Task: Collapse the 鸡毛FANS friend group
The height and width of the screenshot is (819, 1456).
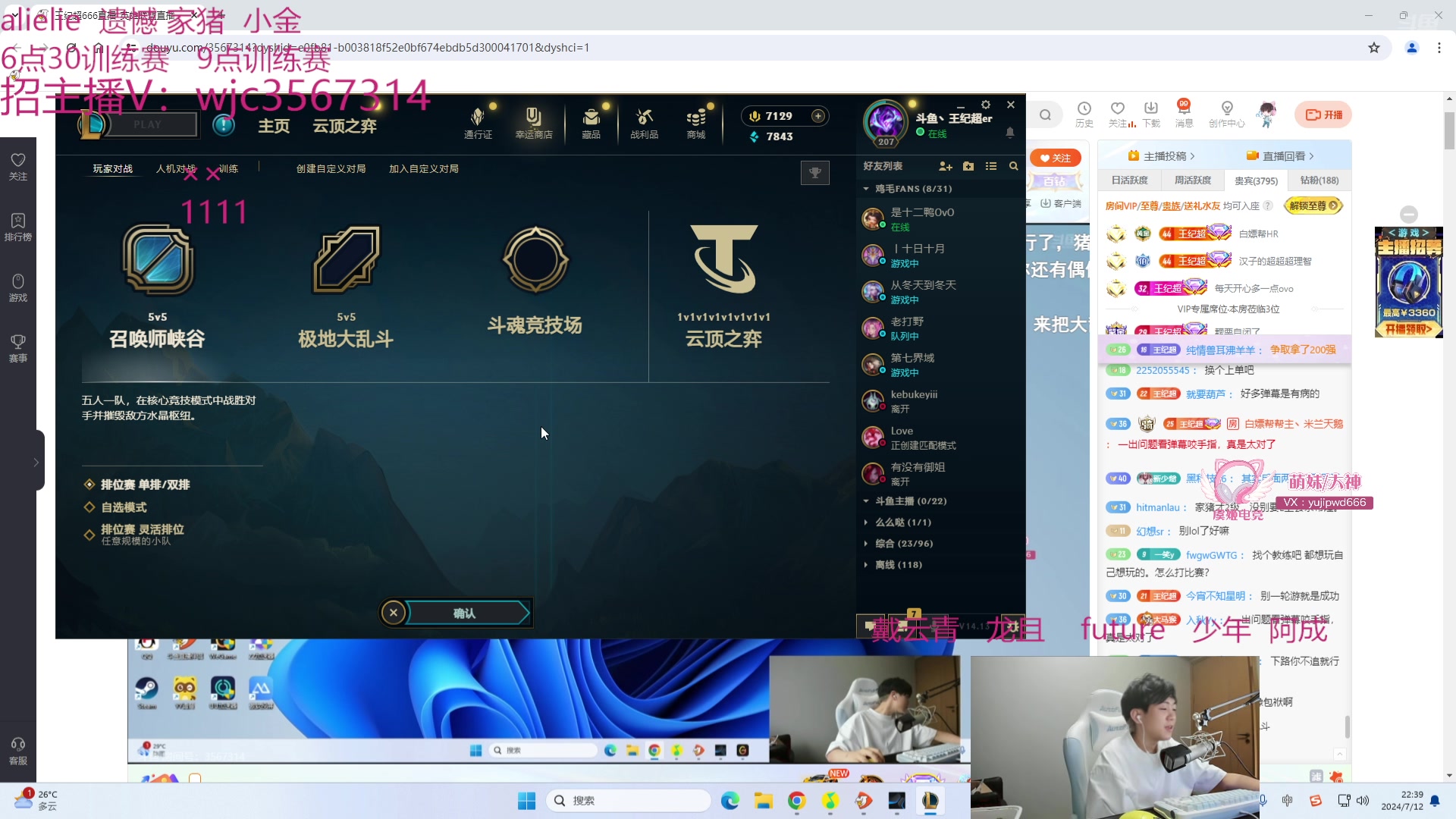Action: click(866, 189)
